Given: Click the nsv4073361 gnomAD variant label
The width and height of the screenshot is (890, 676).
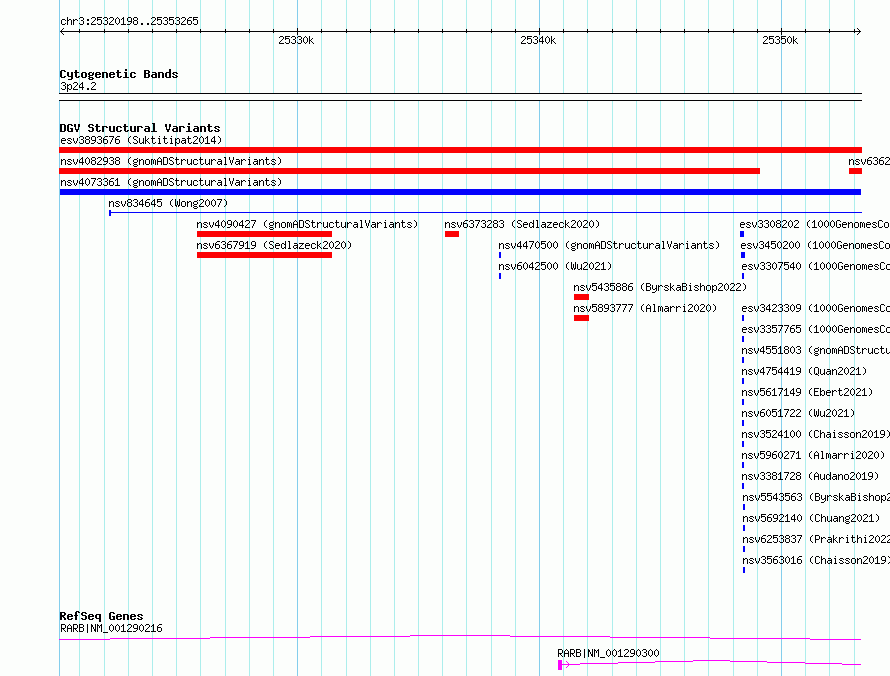Looking at the screenshot, I should point(171,182).
